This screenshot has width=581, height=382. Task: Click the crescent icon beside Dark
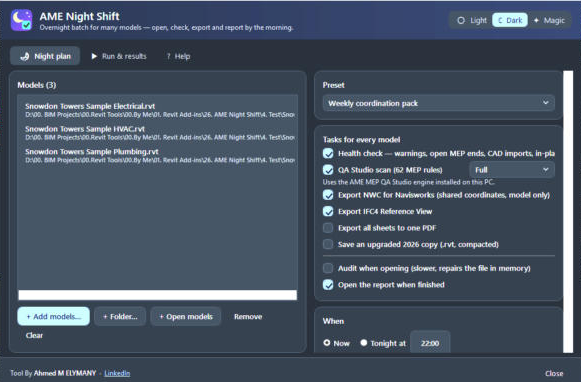[x=500, y=20]
